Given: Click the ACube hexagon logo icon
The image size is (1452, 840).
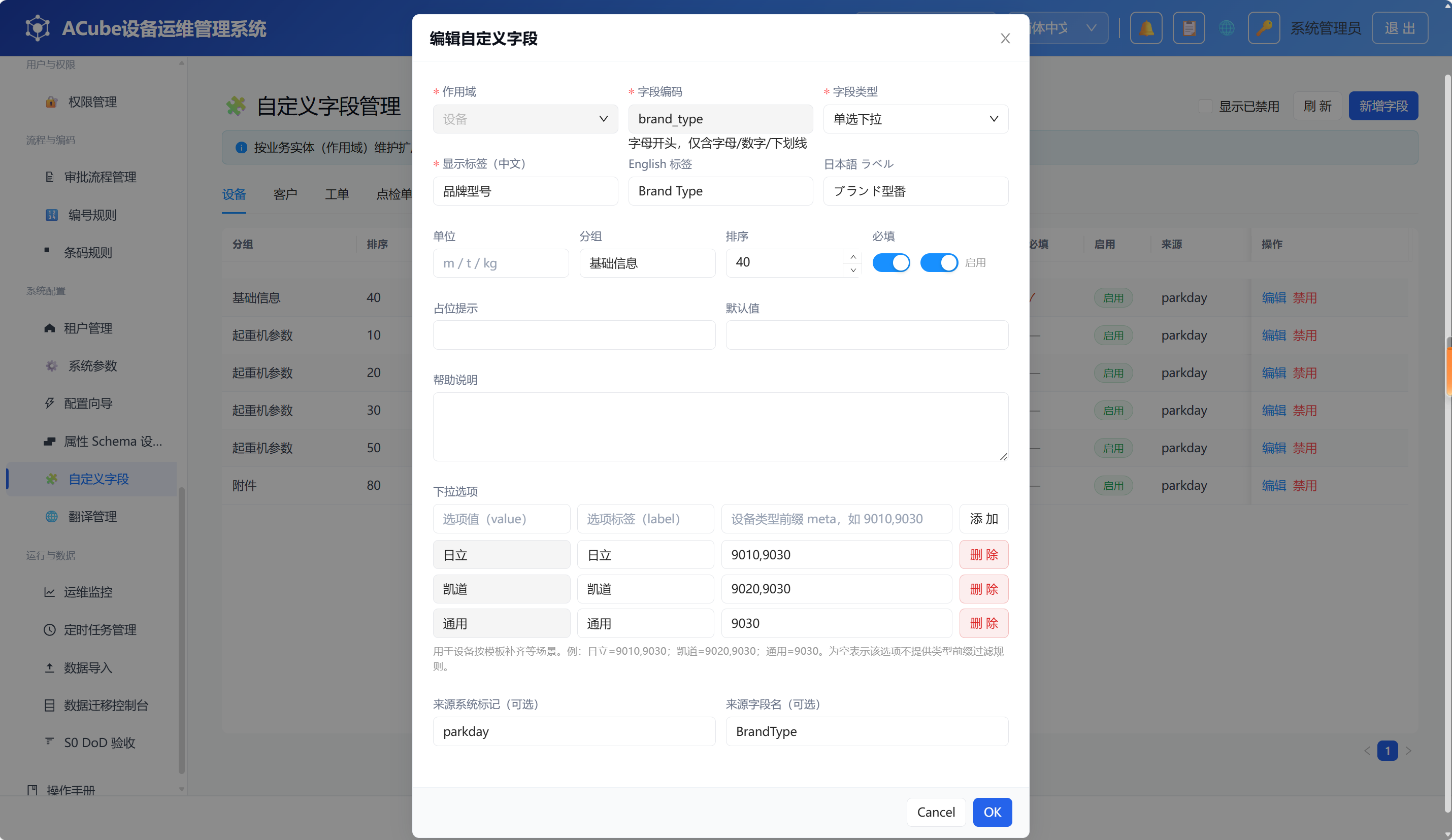Looking at the screenshot, I should point(38,27).
